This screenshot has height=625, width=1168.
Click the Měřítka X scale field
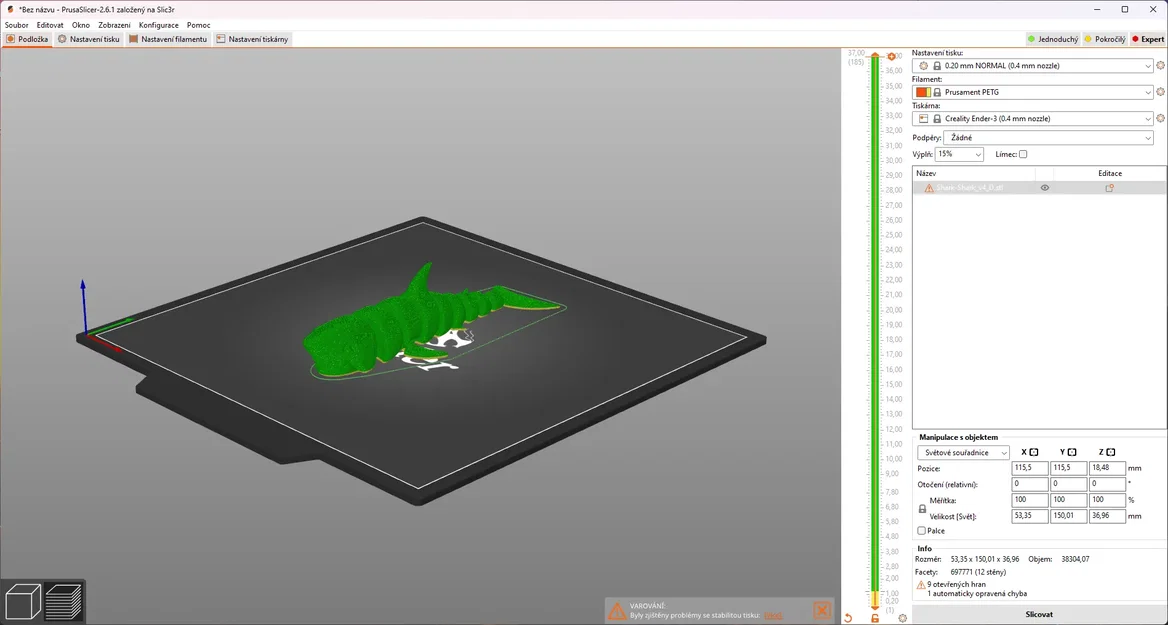click(x=1029, y=501)
